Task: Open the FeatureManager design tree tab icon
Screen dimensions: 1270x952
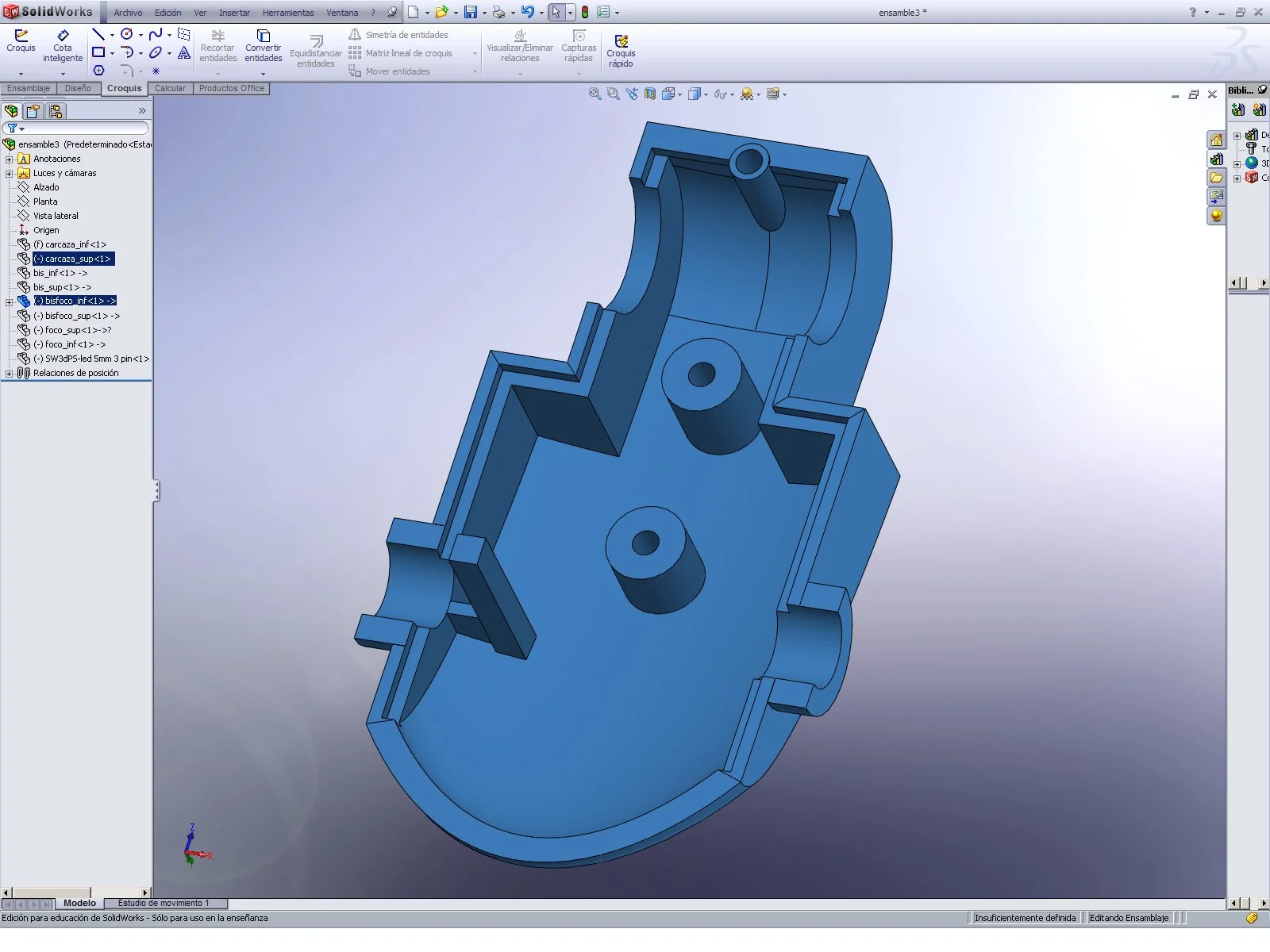Action: point(11,111)
